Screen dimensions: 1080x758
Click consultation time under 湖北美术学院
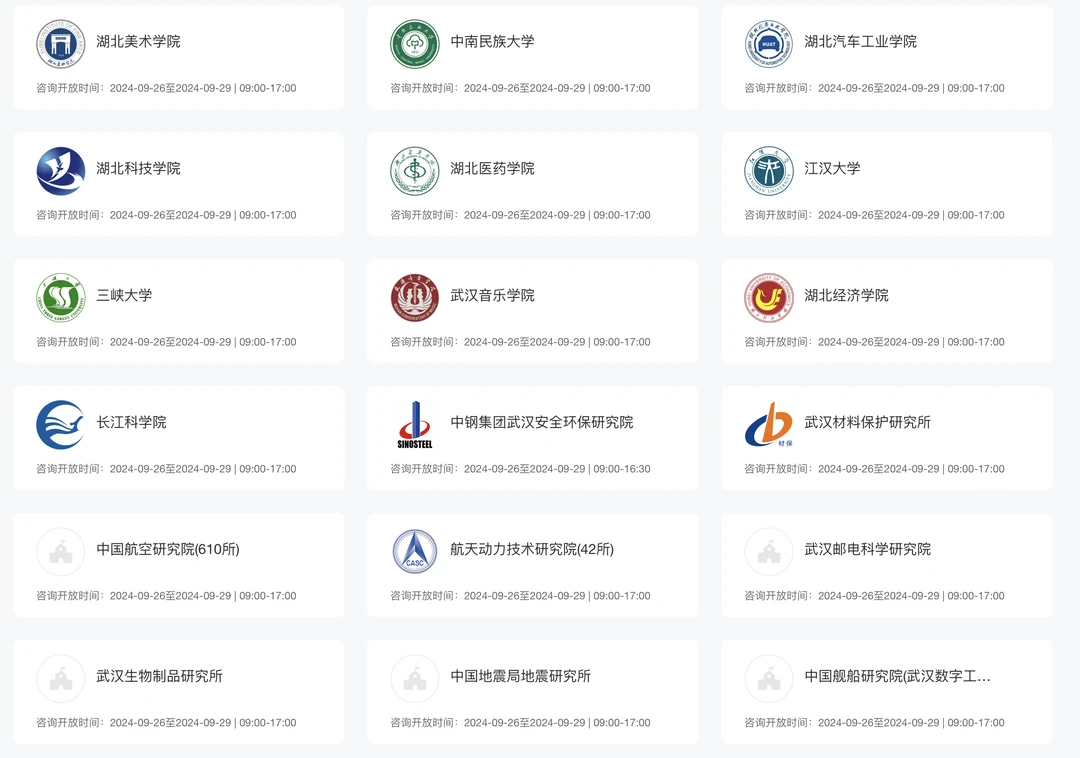166,88
